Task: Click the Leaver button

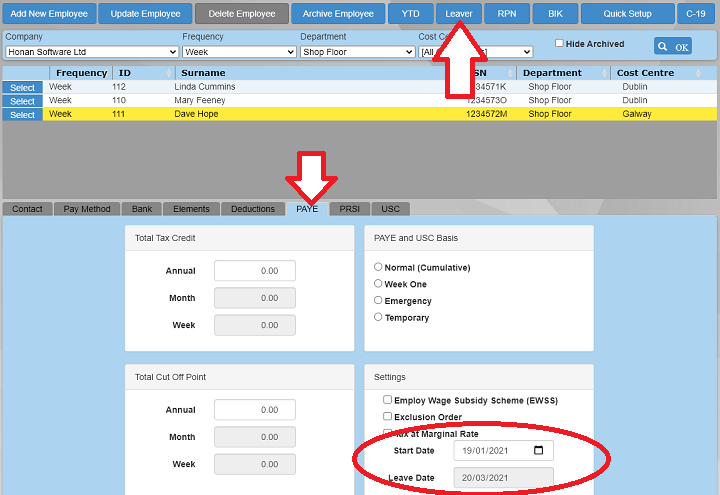Action: (459, 14)
